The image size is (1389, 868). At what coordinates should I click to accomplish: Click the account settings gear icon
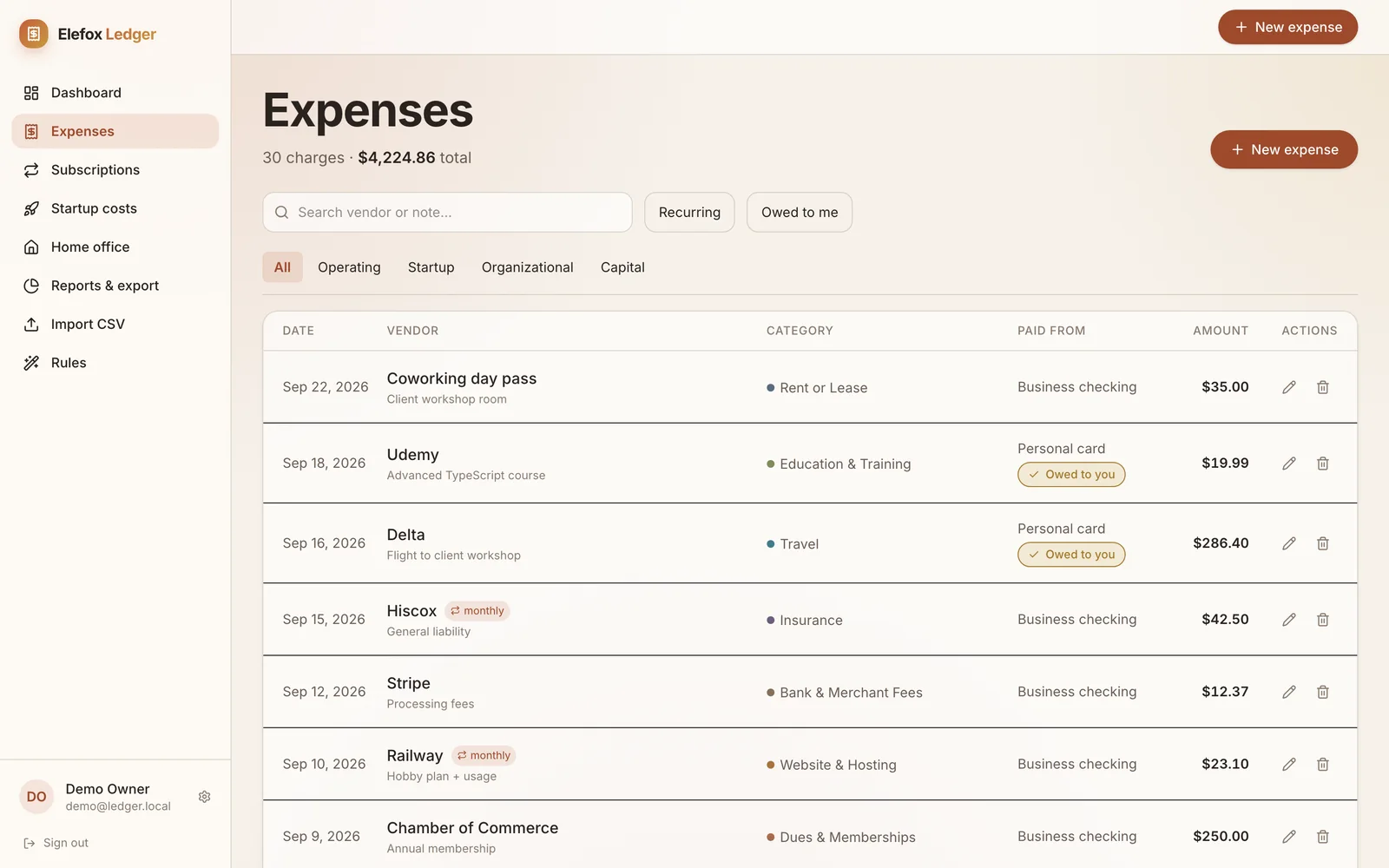click(x=205, y=797)
